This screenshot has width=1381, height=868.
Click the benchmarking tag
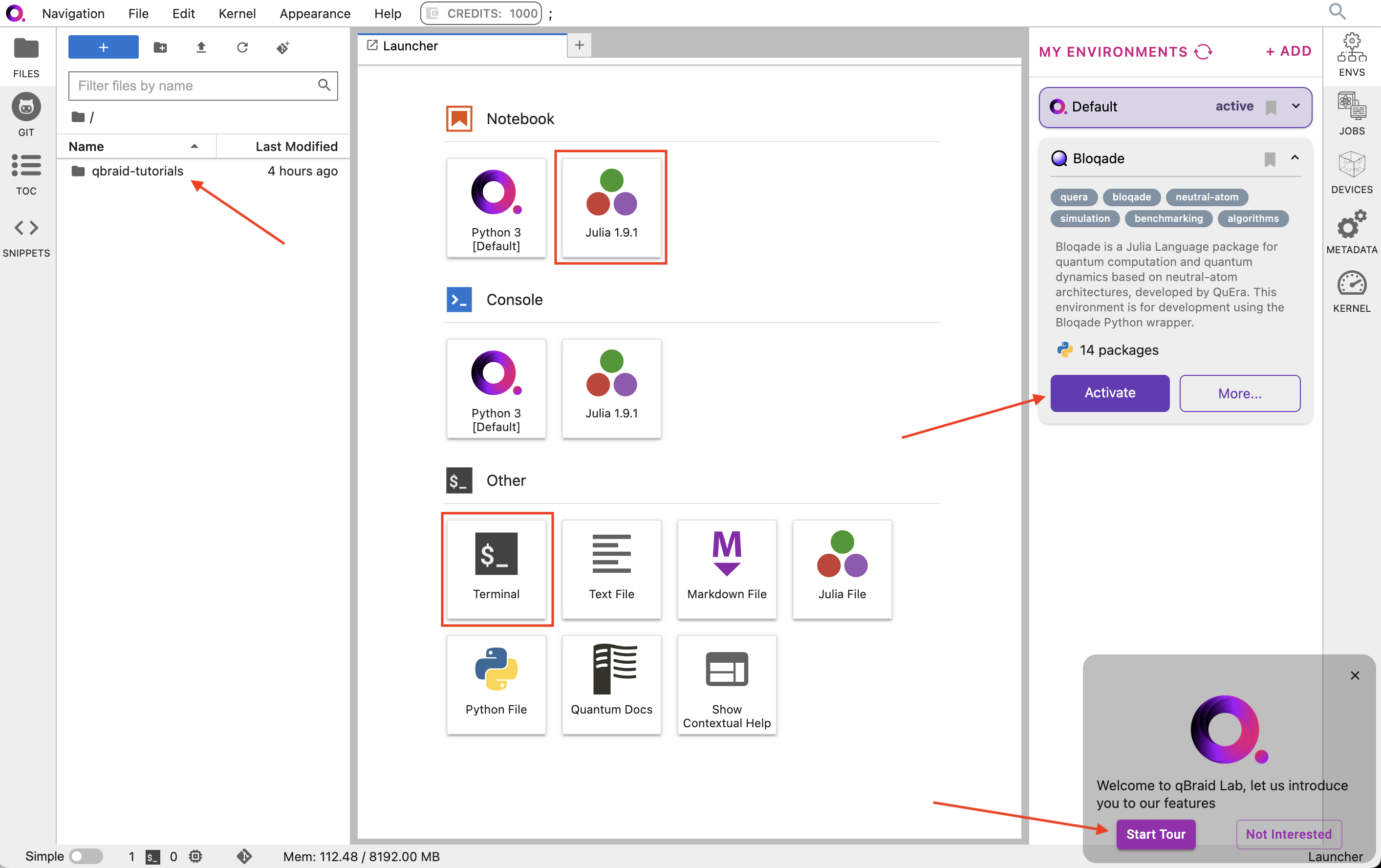click(x=1168, y=218)
